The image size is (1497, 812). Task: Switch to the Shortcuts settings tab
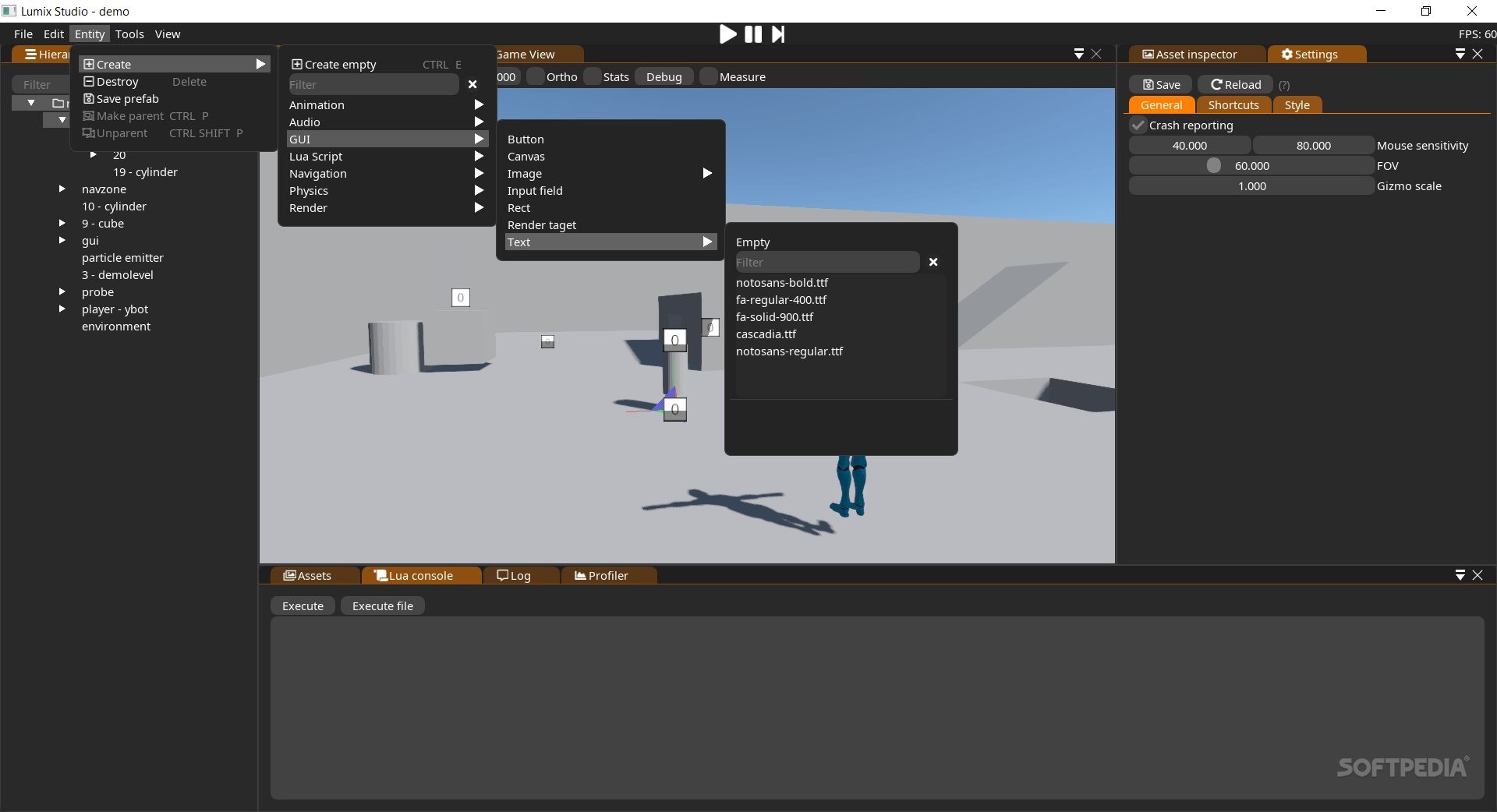pyautogui.click(x=1233, y=104)
